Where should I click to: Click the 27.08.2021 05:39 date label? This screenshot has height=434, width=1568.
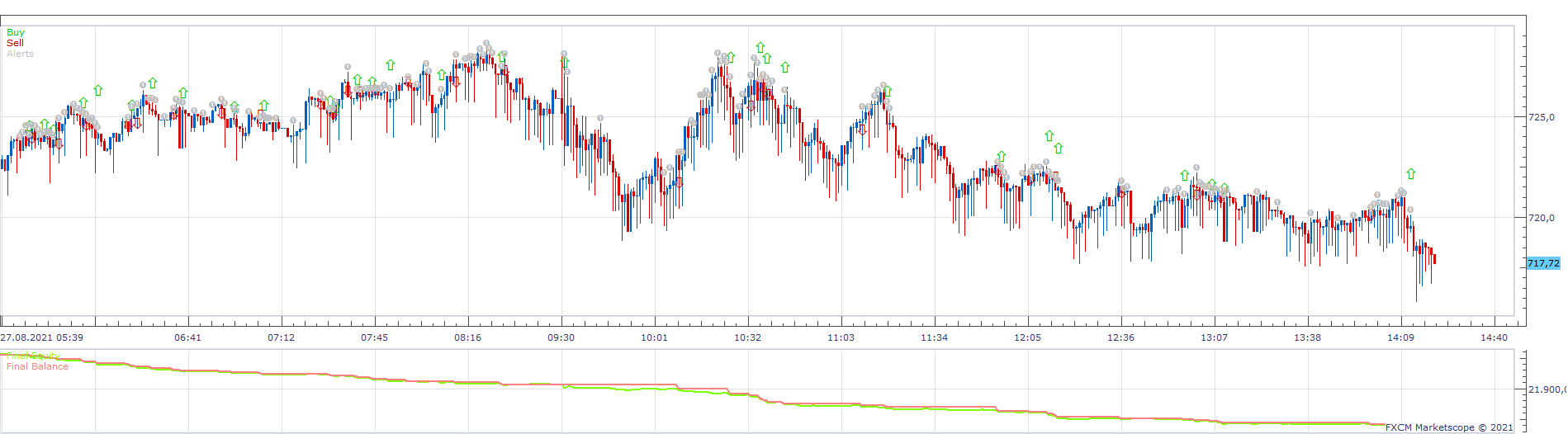pos(42,337)
